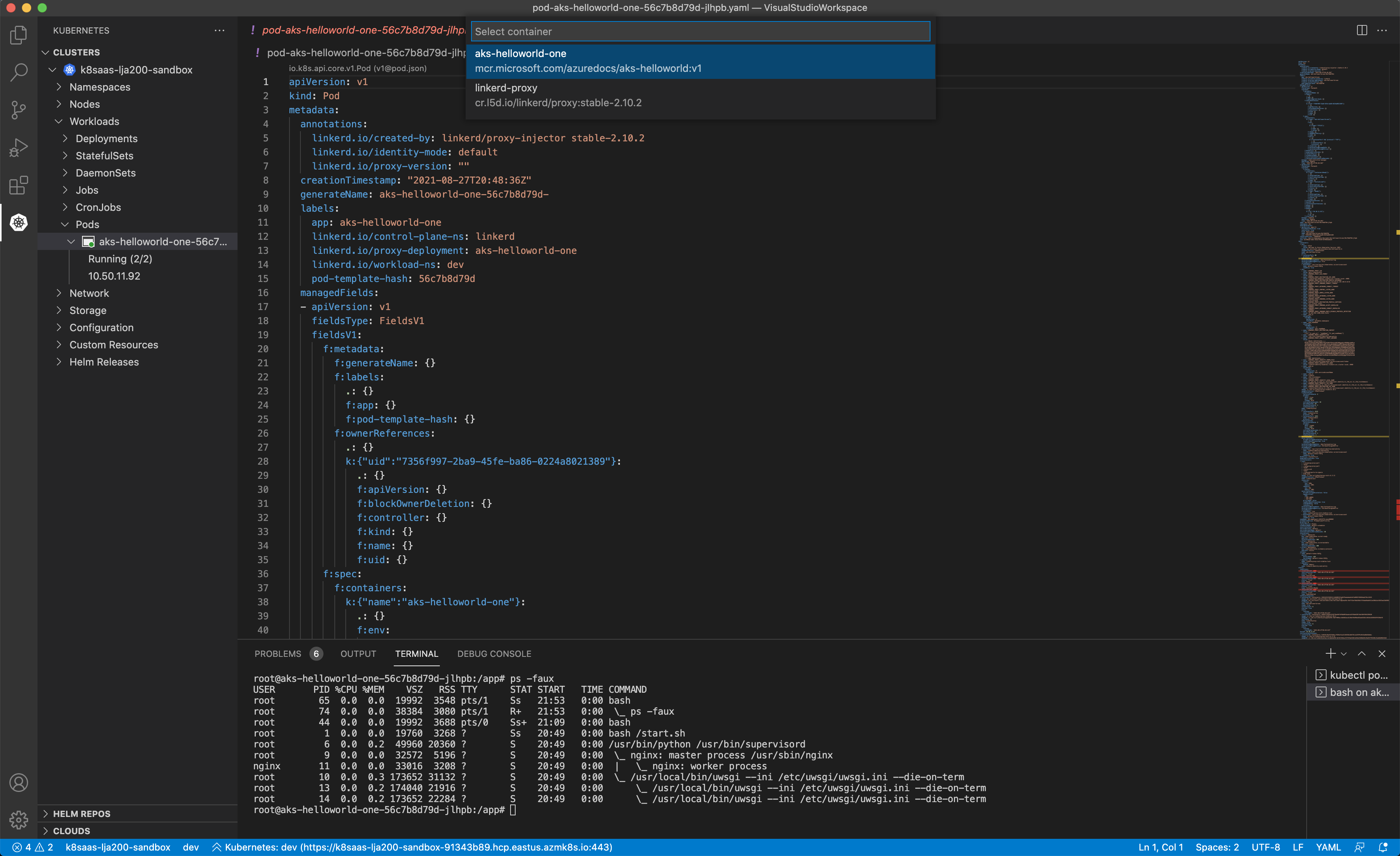
Task: Select the pod IP 10.50.11.92
Action: coord(137,276)
